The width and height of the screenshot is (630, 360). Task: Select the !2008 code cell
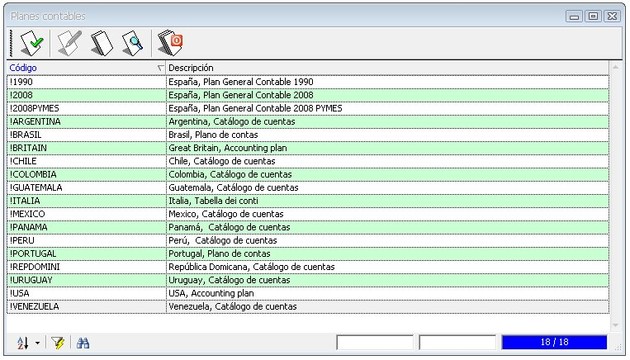86,95
